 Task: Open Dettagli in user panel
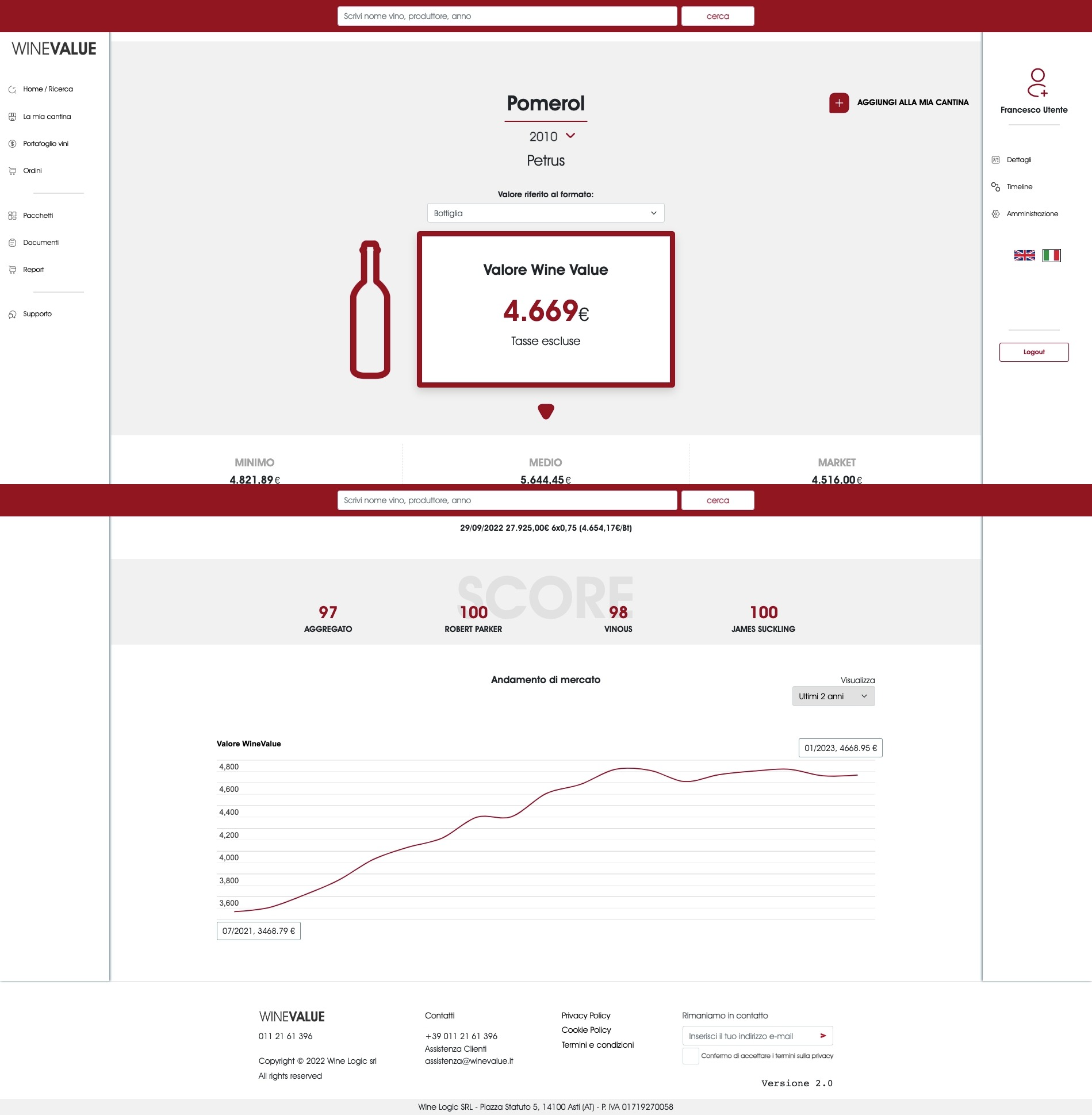point(1019,160)
